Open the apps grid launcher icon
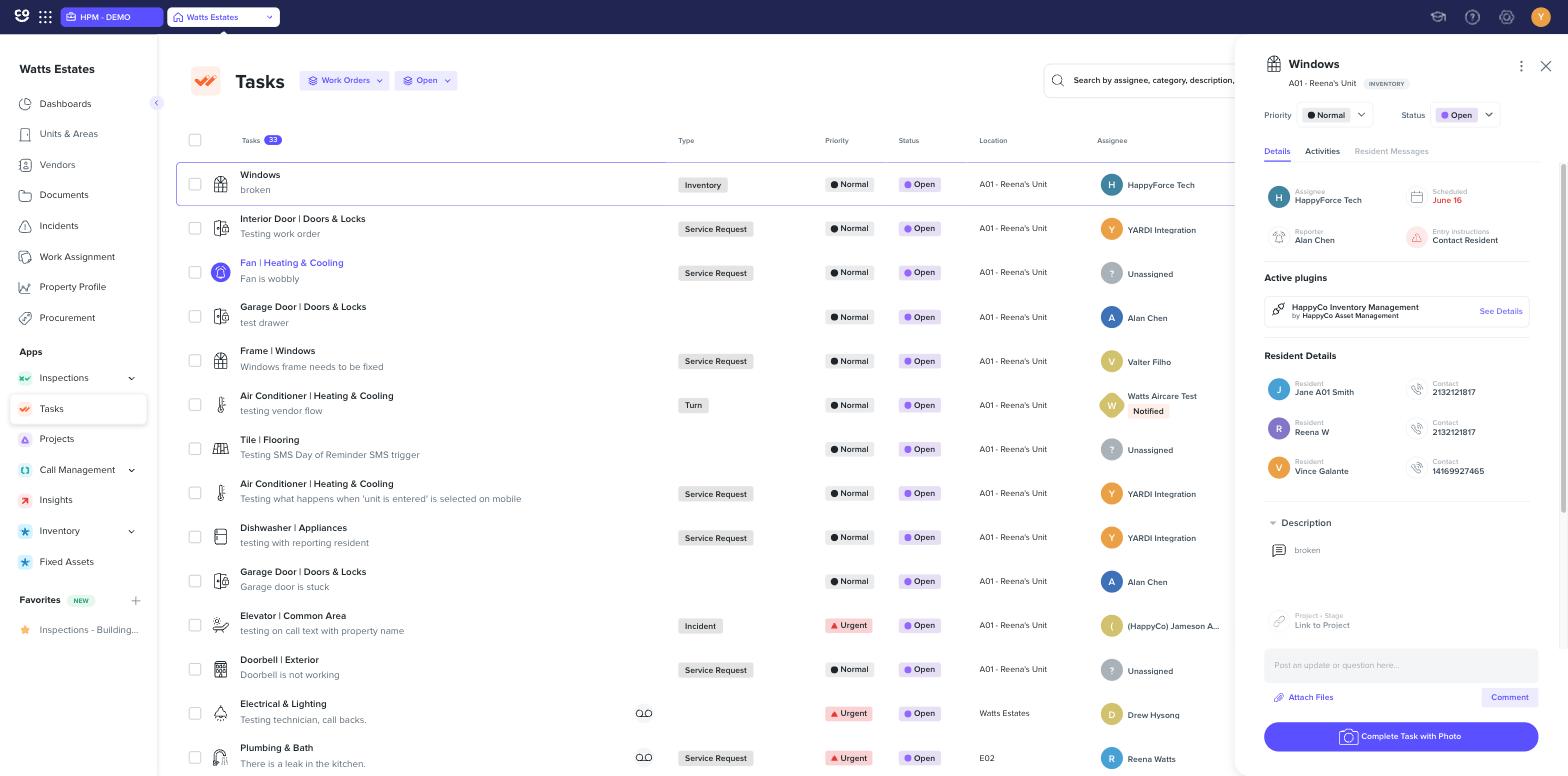The image size is (1568, 776). [45, 17]
